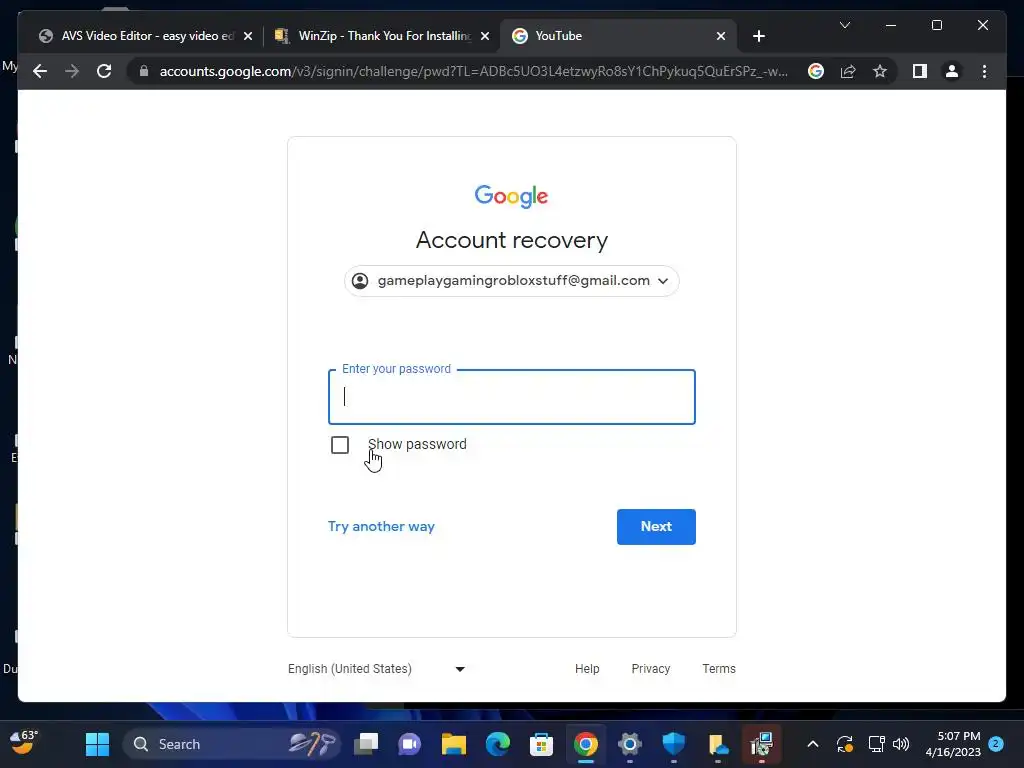Switch to the AVS Video Editor tab

tap(146, 36)
